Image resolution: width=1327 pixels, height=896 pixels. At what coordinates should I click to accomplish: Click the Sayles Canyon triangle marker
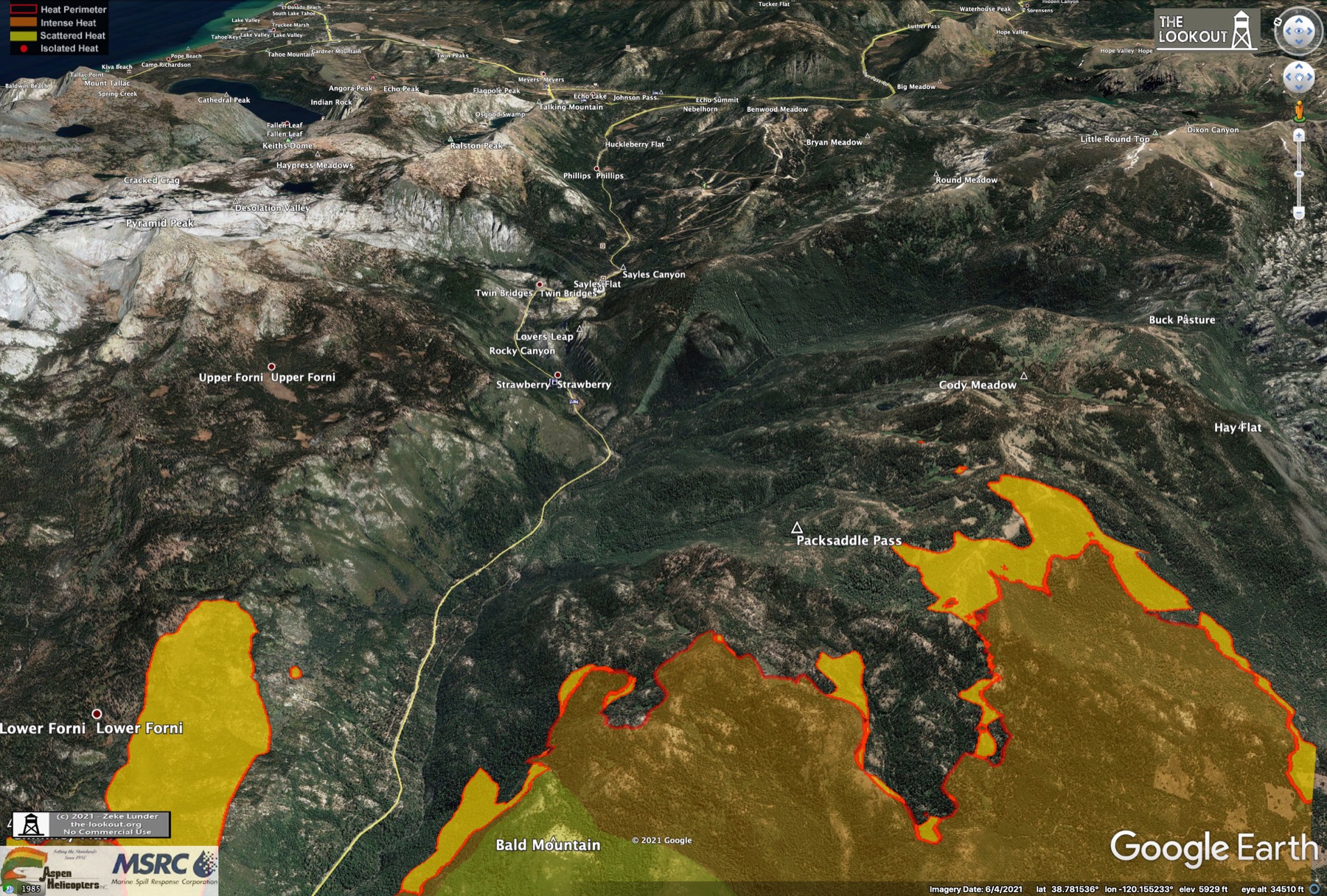623,267
